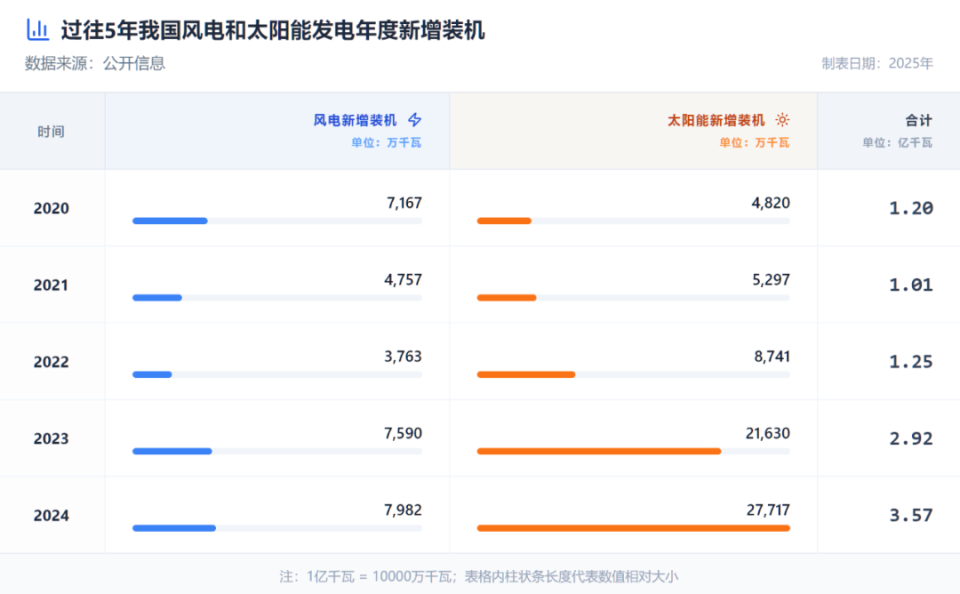Viewport: 960px width, 594px height.
Task: Select the 合计 column header
Action: pyautogui.click(x=919, y=119)
